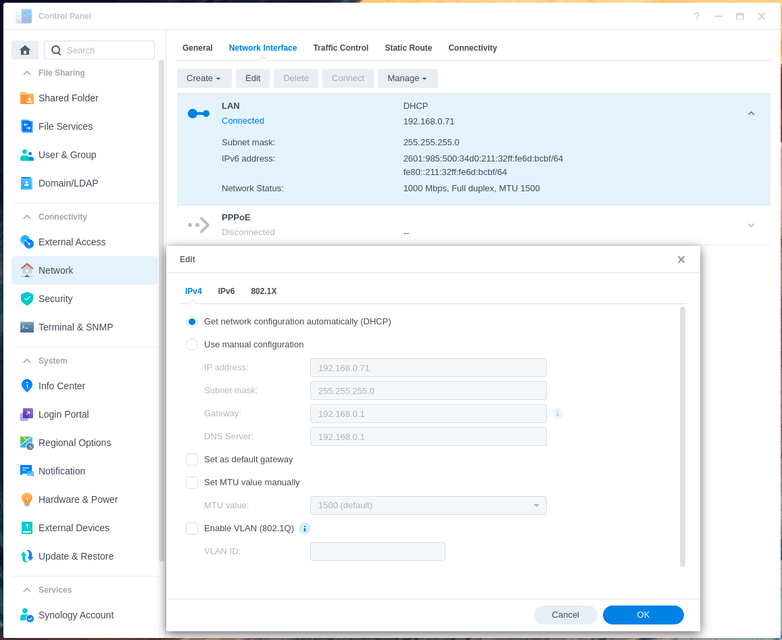
Task: Open User & Group icon
Action: click(x=26, y=155)
